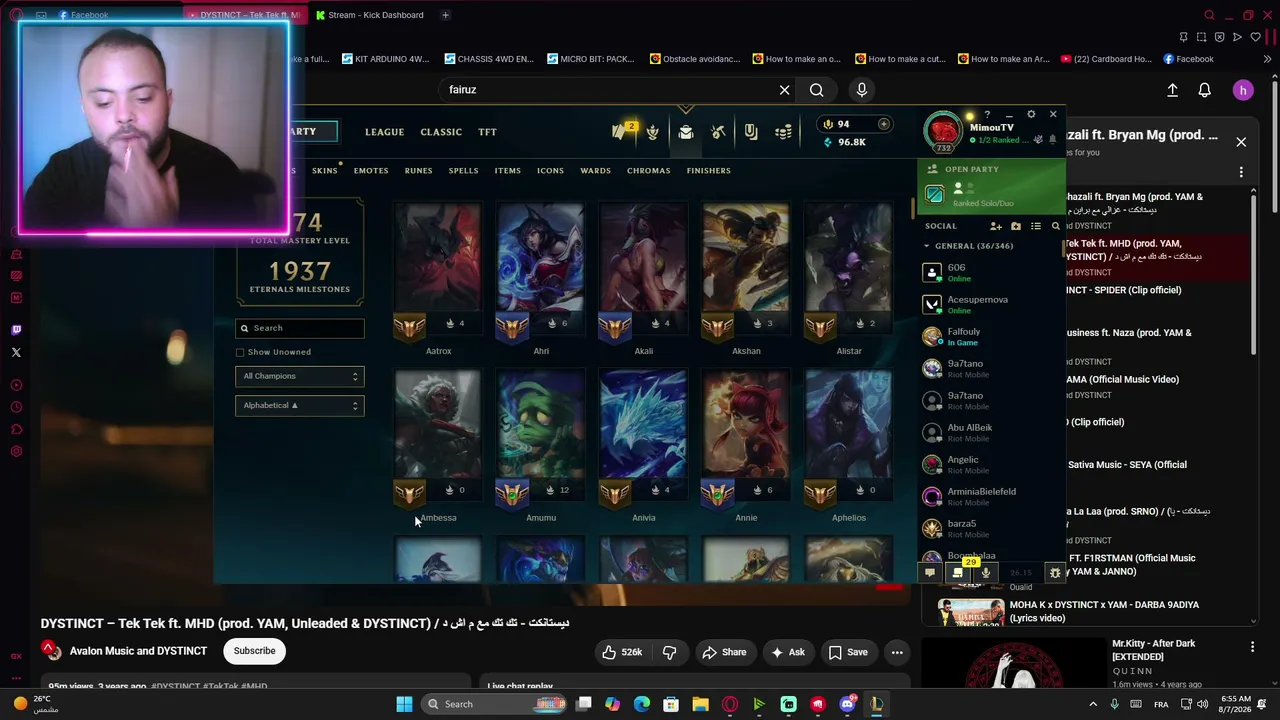Viewport: 1280px width, 720px height.
Task: Click the bug report icon in League client
Action: click(1054, 573)
